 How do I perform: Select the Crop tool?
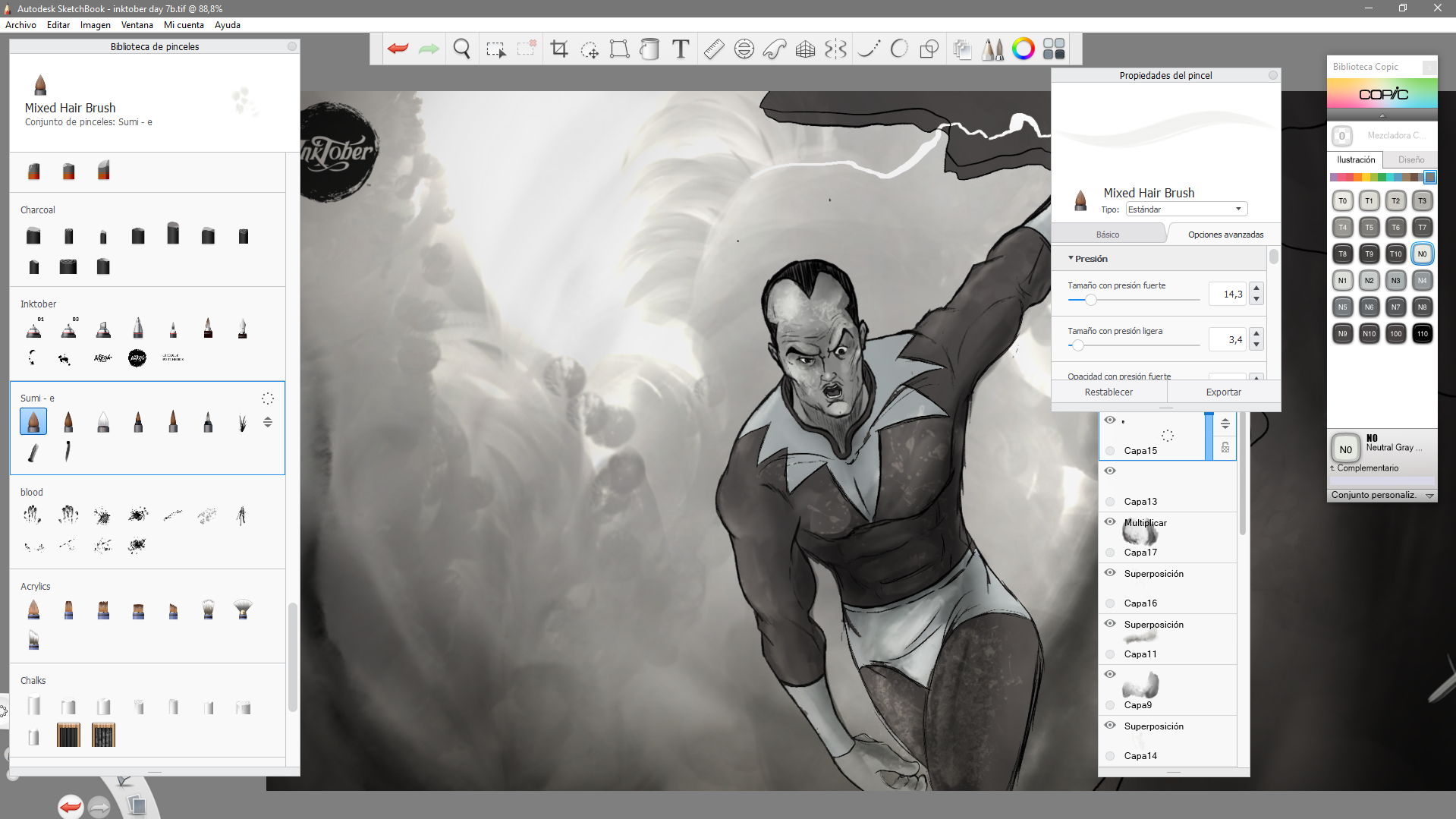pos(559,49)
